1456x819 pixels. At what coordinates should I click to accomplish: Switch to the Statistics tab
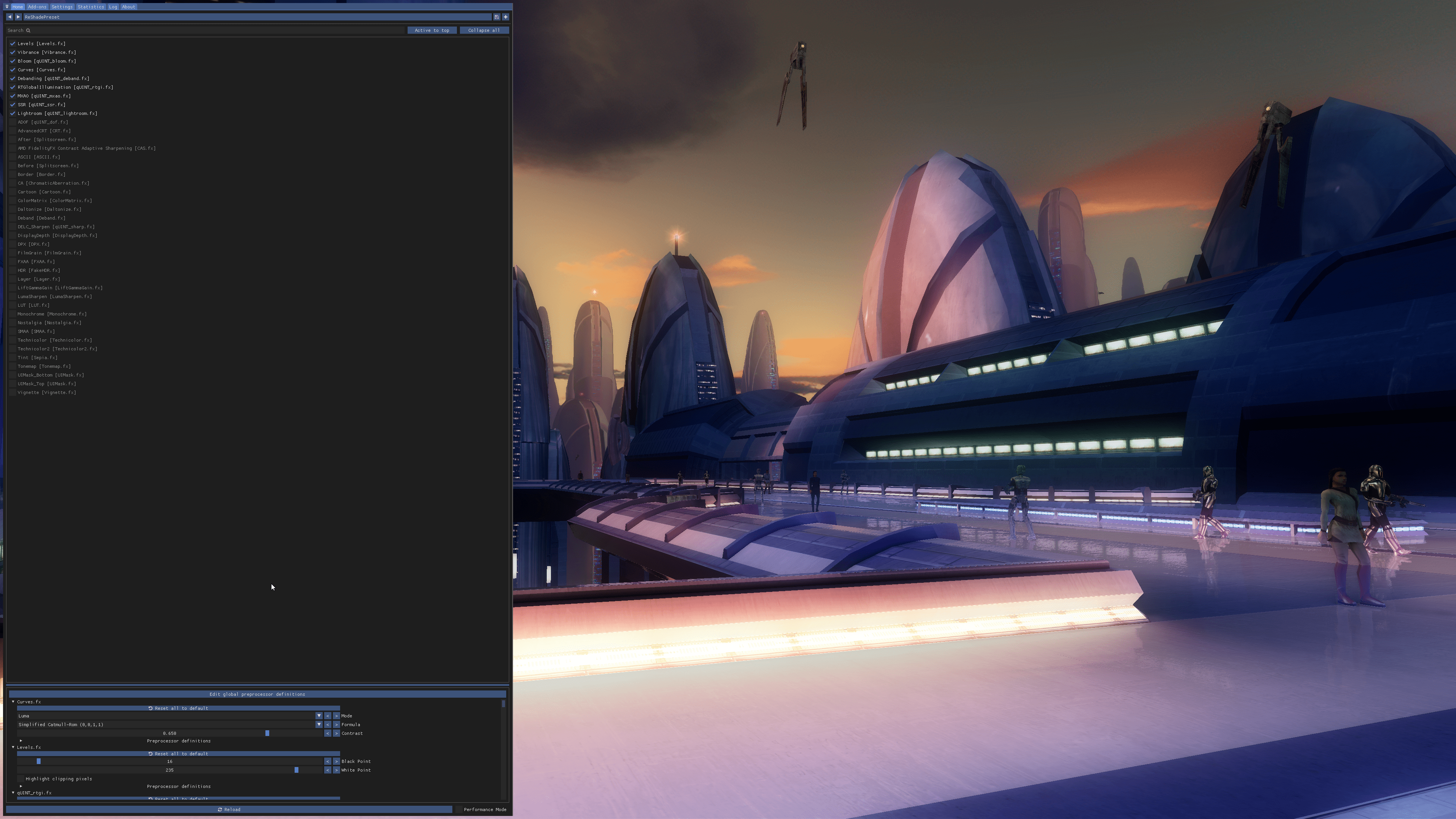91,7
